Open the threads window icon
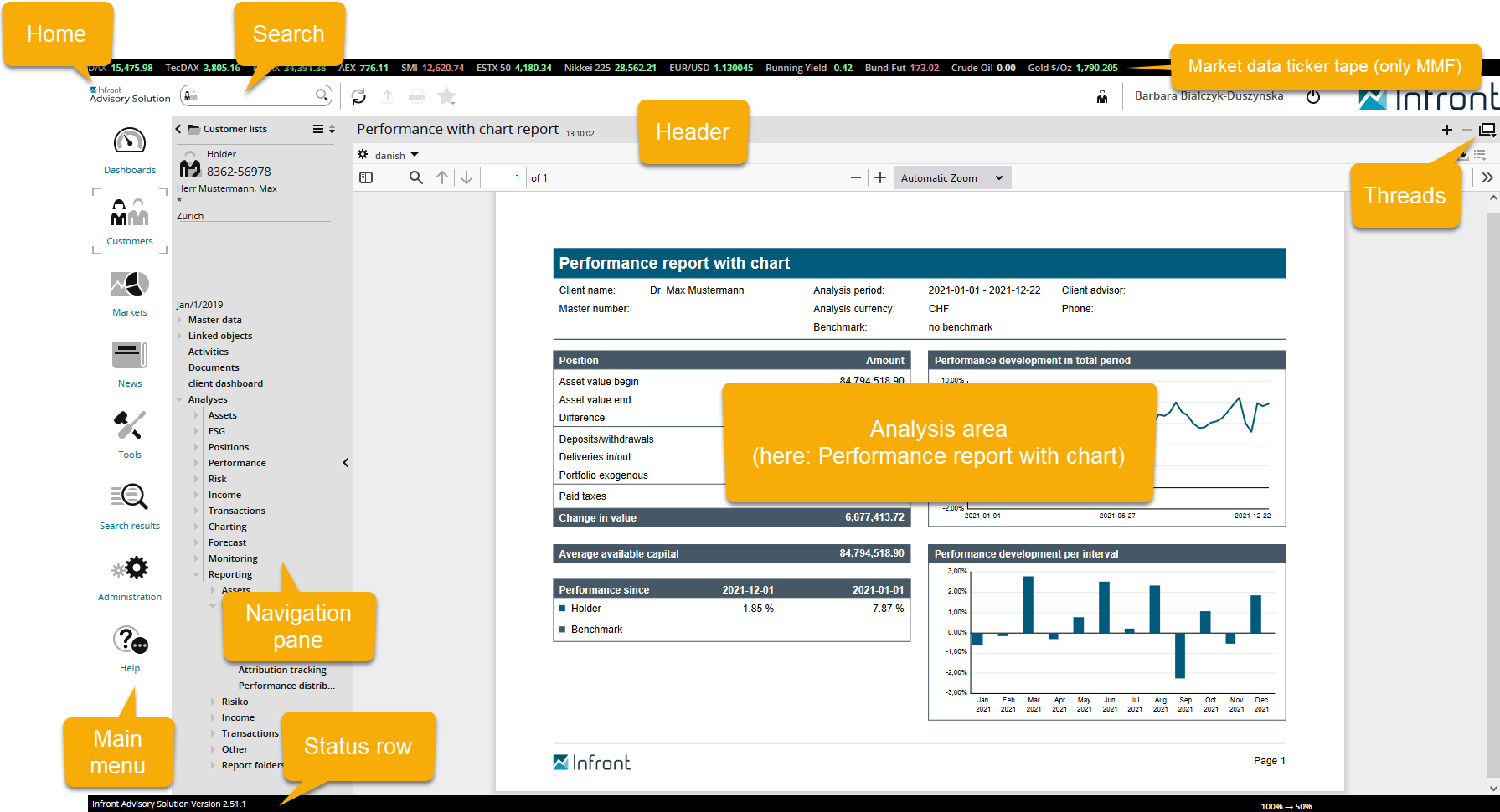The height and width of the screenshot is (812, 1500). [1487, 130]
